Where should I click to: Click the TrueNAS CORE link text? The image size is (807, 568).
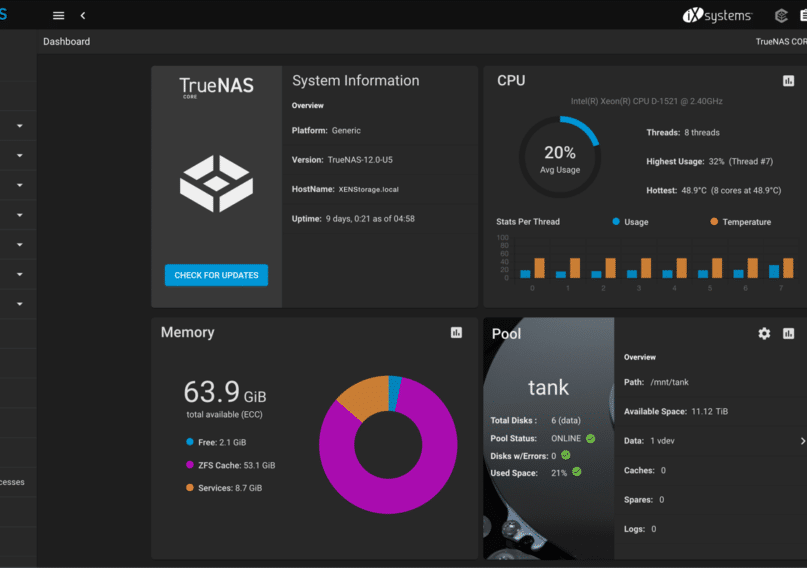pos(780,42)
